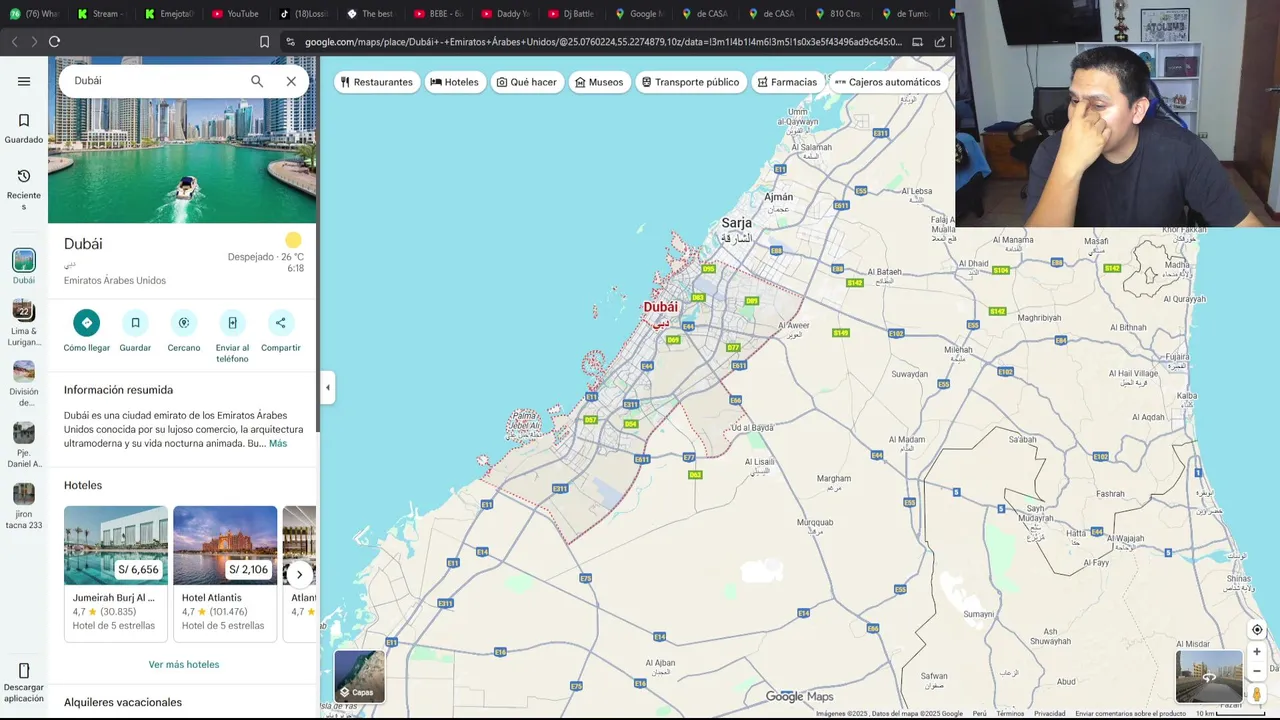
Task: Click Al Madam label on map
Action: pyautogui.click(x=907, y=439)
